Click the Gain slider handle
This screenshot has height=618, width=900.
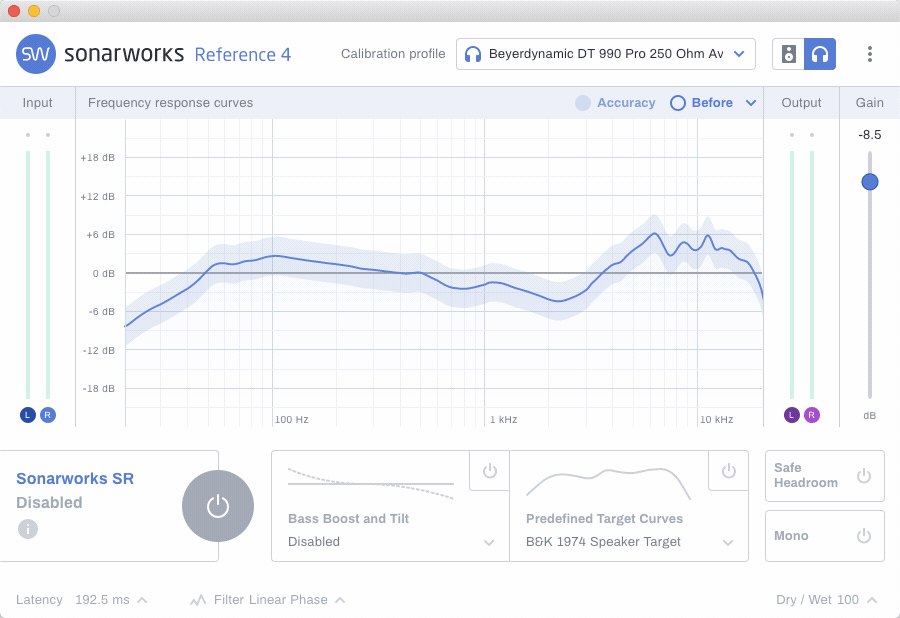(870, 182)
